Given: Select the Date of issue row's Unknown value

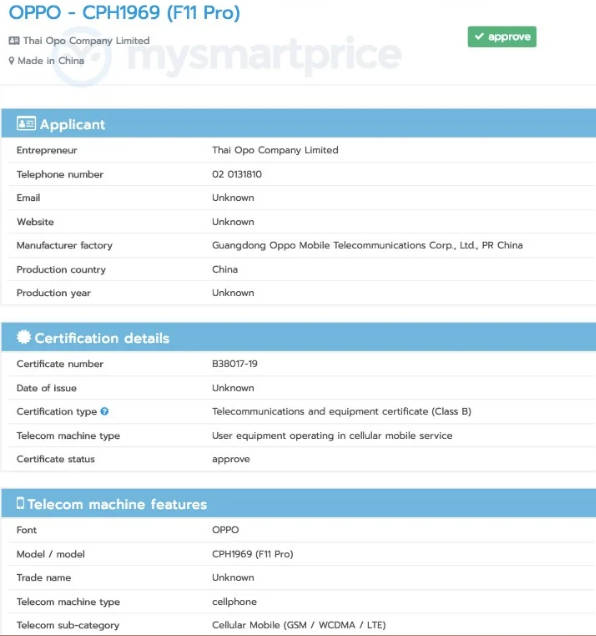Looking at the screenshot, I should [x=233, y=388].
